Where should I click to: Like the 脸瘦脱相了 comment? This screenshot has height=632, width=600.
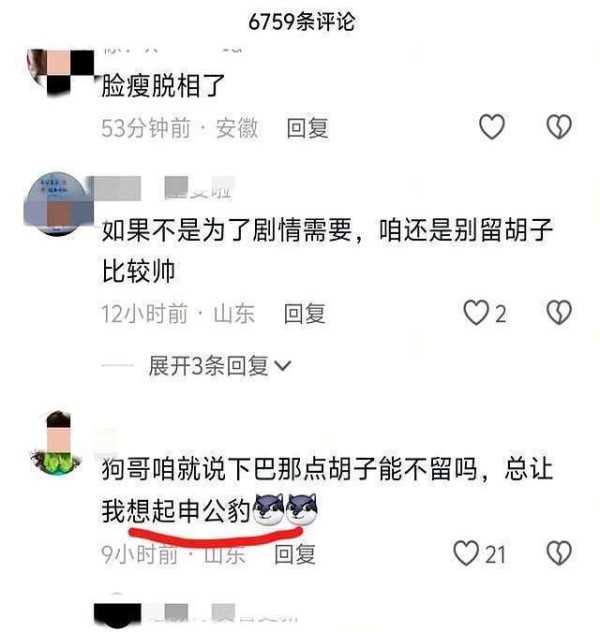[x=492, y=127]
